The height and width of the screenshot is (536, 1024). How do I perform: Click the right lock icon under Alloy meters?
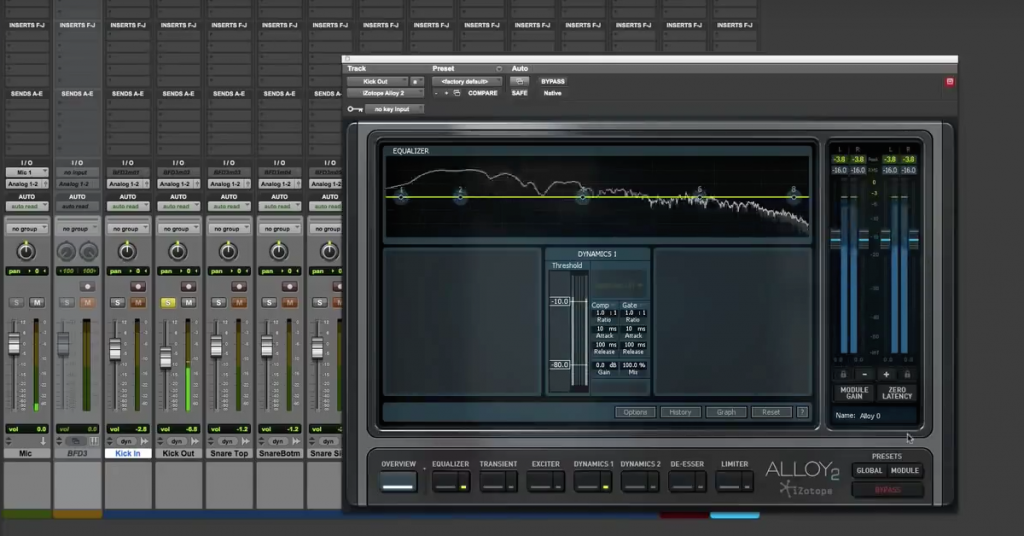pyautogui.click(x=907, y=375)
